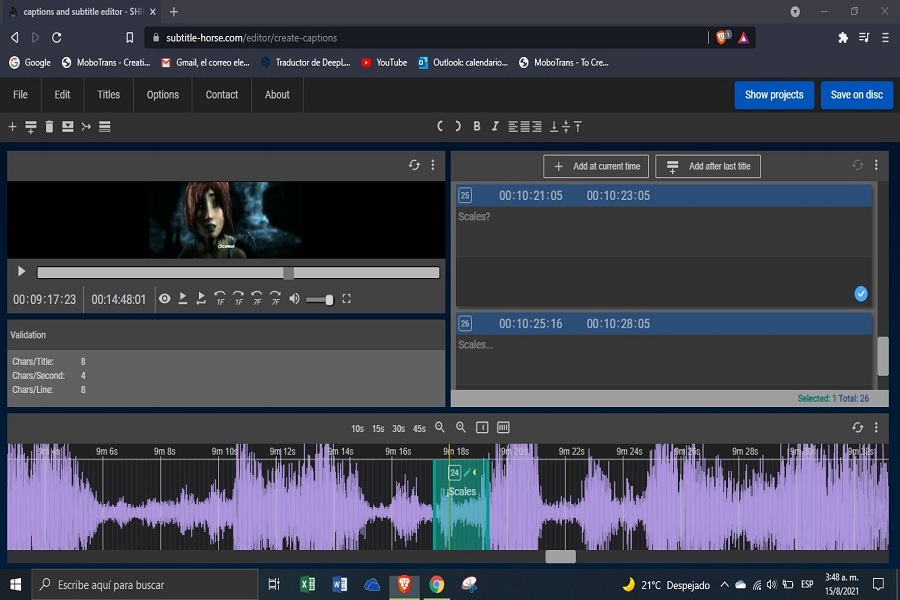Mute the video with the speaker icon
The height and width of the screenshot is (600, 900).
pyautogui.click(x=294, y=299)
